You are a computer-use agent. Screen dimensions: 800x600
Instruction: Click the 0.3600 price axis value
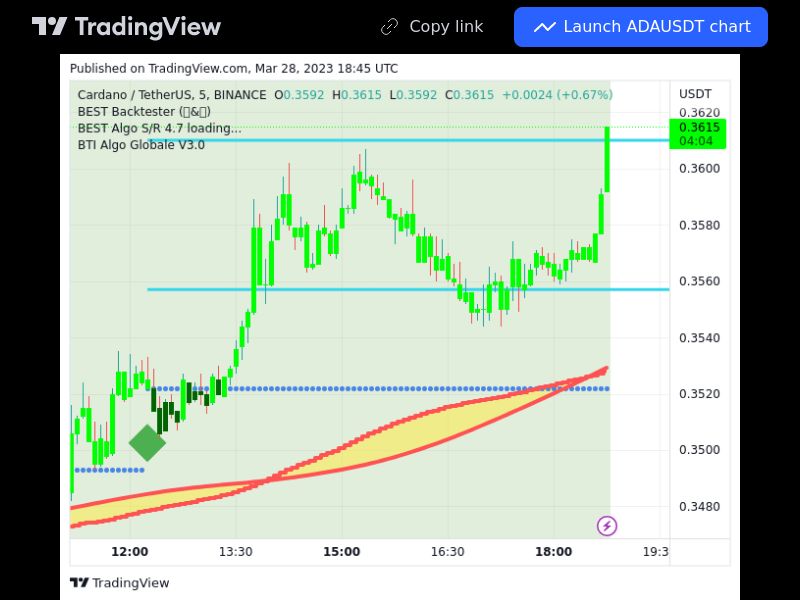[x=699, y=168]
